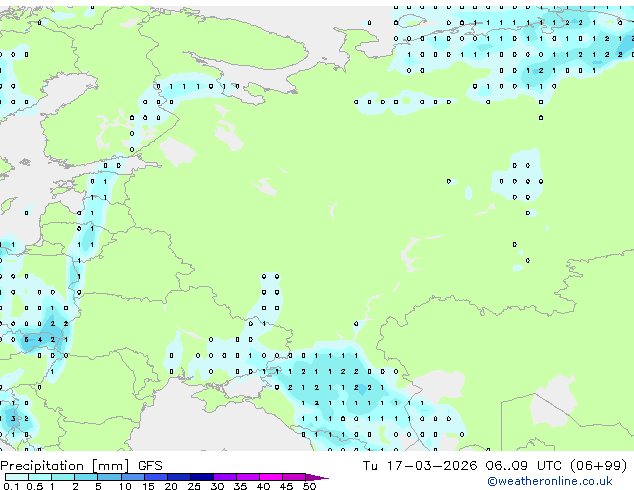The image size is (634, 490).
Task: Select the 30–35 mm purple legend swatch
Action: [x=224, y=477]
